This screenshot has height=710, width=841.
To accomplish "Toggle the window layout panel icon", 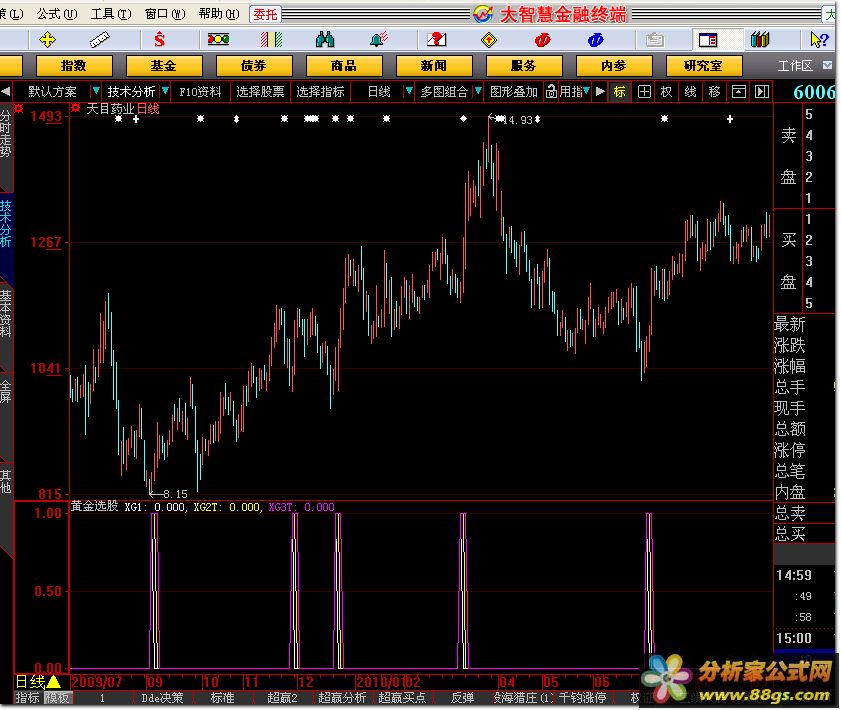I will tap(708, 40).
